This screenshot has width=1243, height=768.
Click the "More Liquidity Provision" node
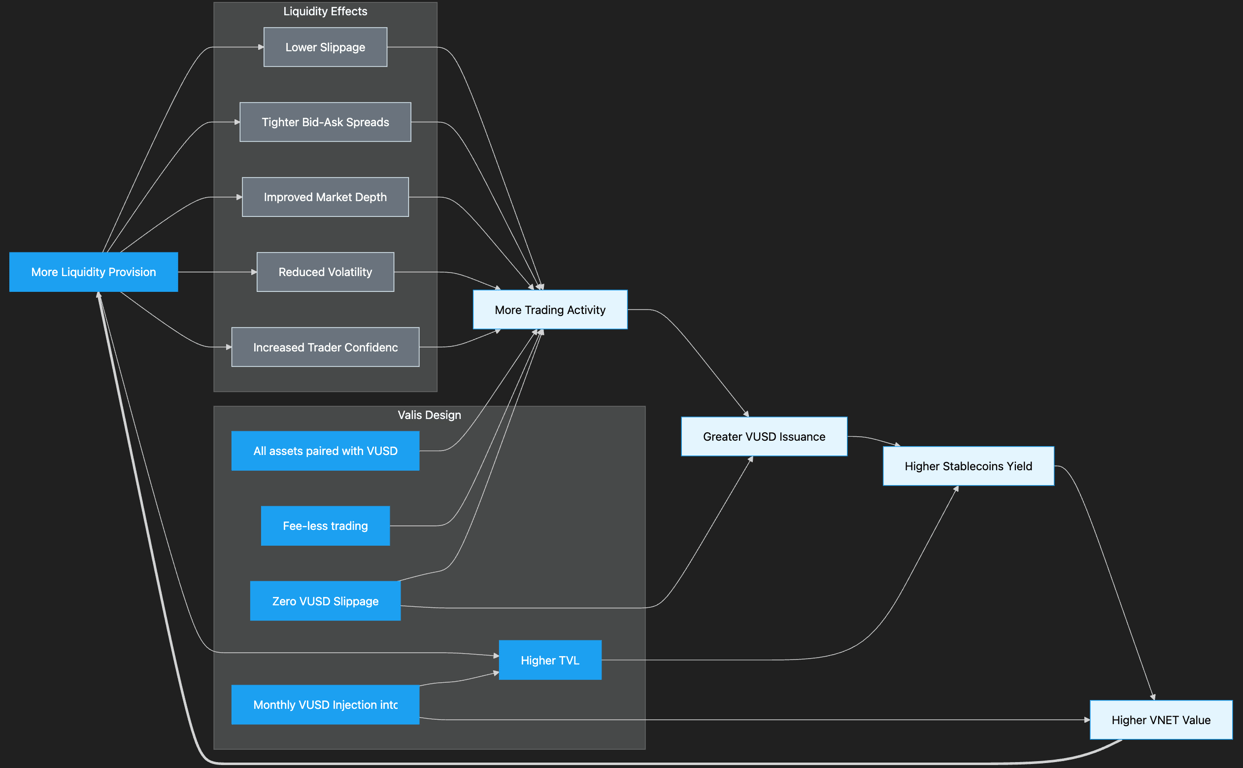pyautogui.click(x=93, y=271)
